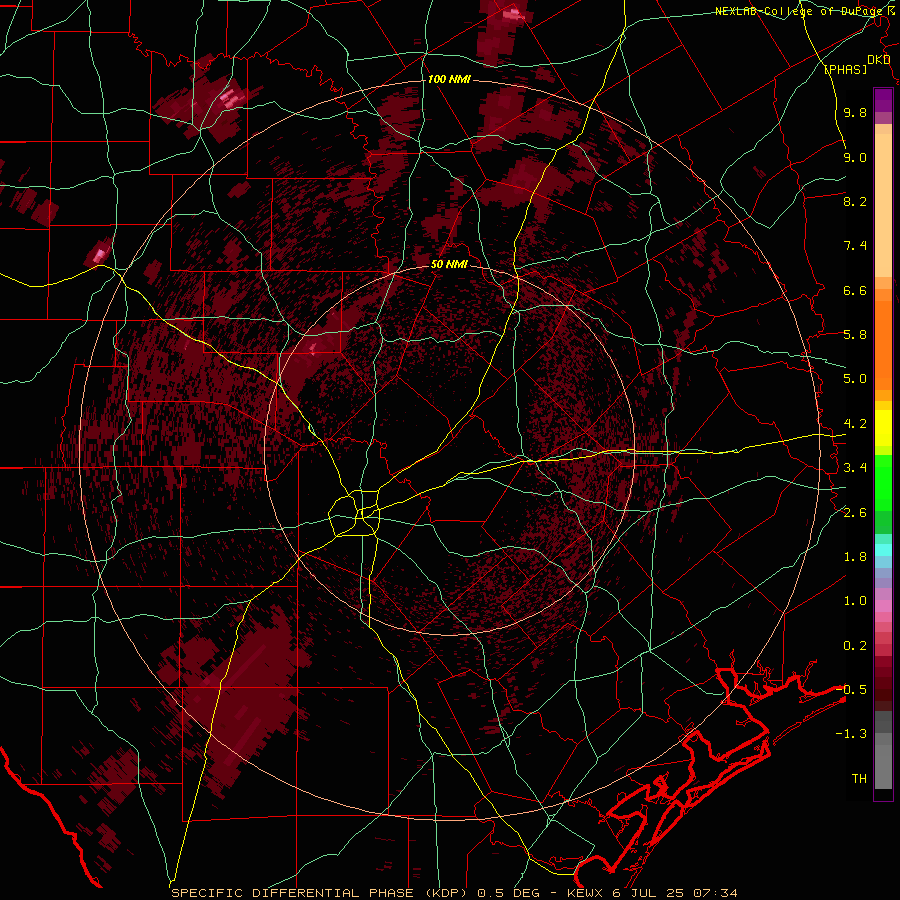Click the "[PHAS]" unit label above color bar
This screenshot has height=900, width=900.
[x=845, y=69]
